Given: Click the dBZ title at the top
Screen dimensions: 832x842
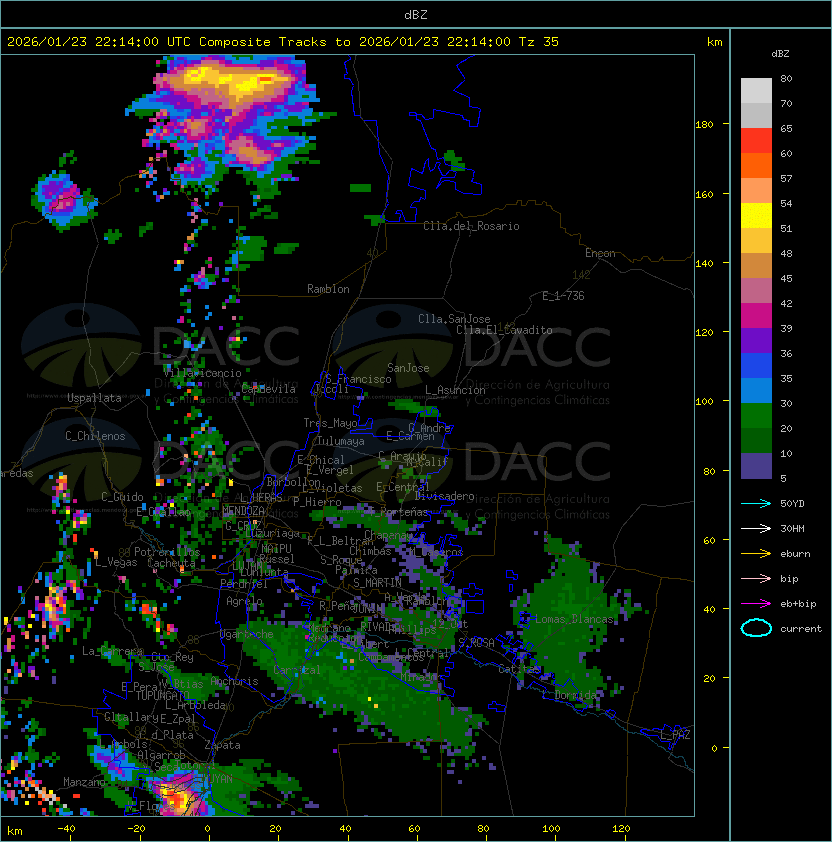Looking at the screenshot, I should pos(416,14).
